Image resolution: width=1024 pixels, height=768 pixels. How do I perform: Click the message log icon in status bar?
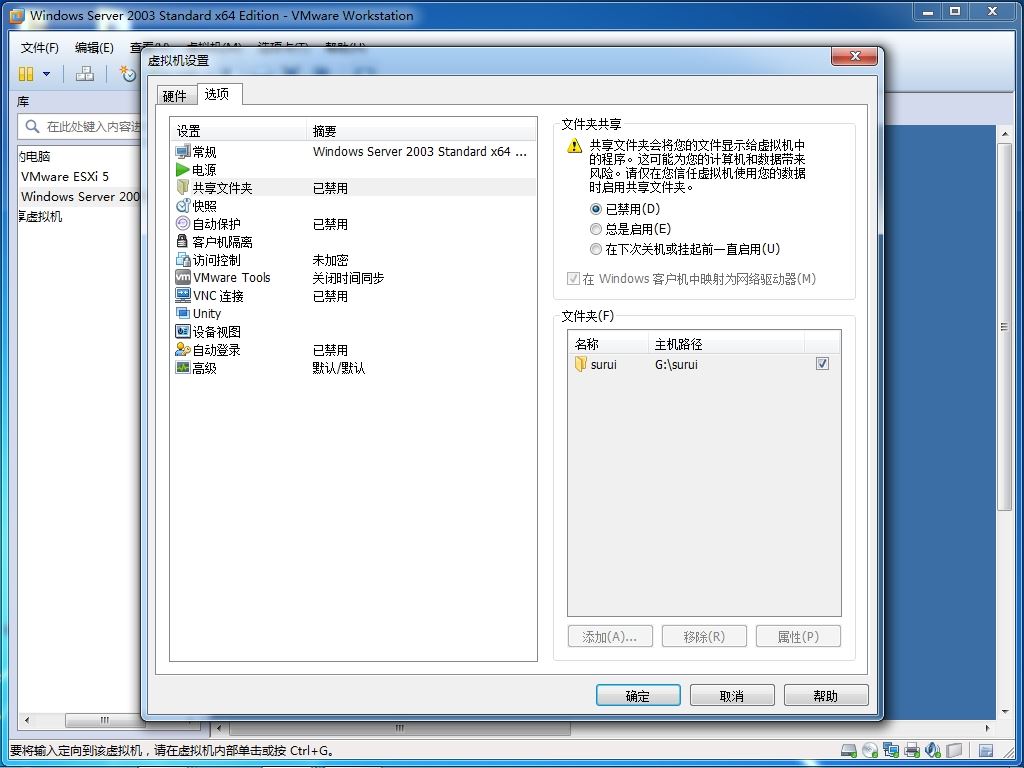(985, 750)
